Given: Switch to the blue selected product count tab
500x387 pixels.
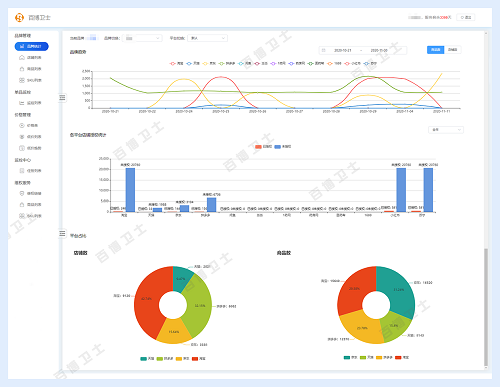Looking at the screenshot, I should coord(435,50).
